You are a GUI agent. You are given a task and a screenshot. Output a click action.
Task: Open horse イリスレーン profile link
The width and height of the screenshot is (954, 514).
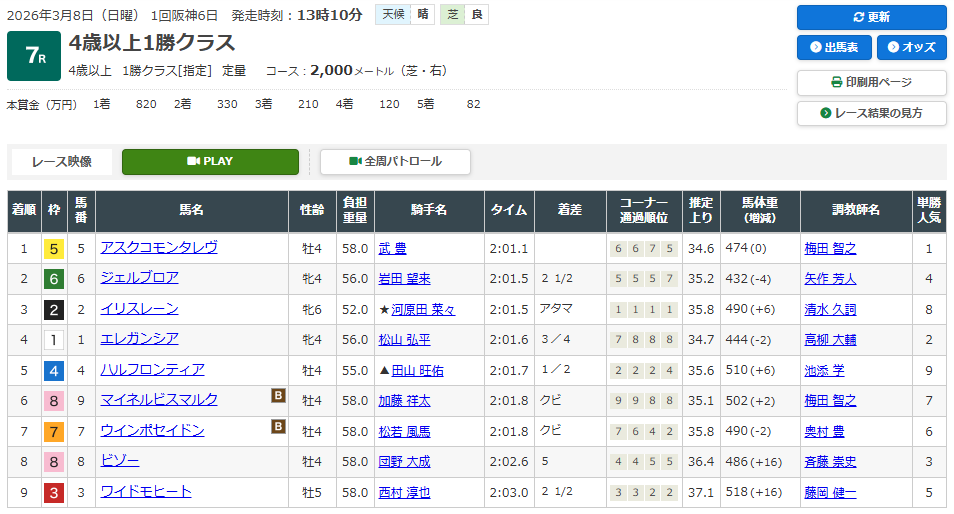click(x=139, y=309)
